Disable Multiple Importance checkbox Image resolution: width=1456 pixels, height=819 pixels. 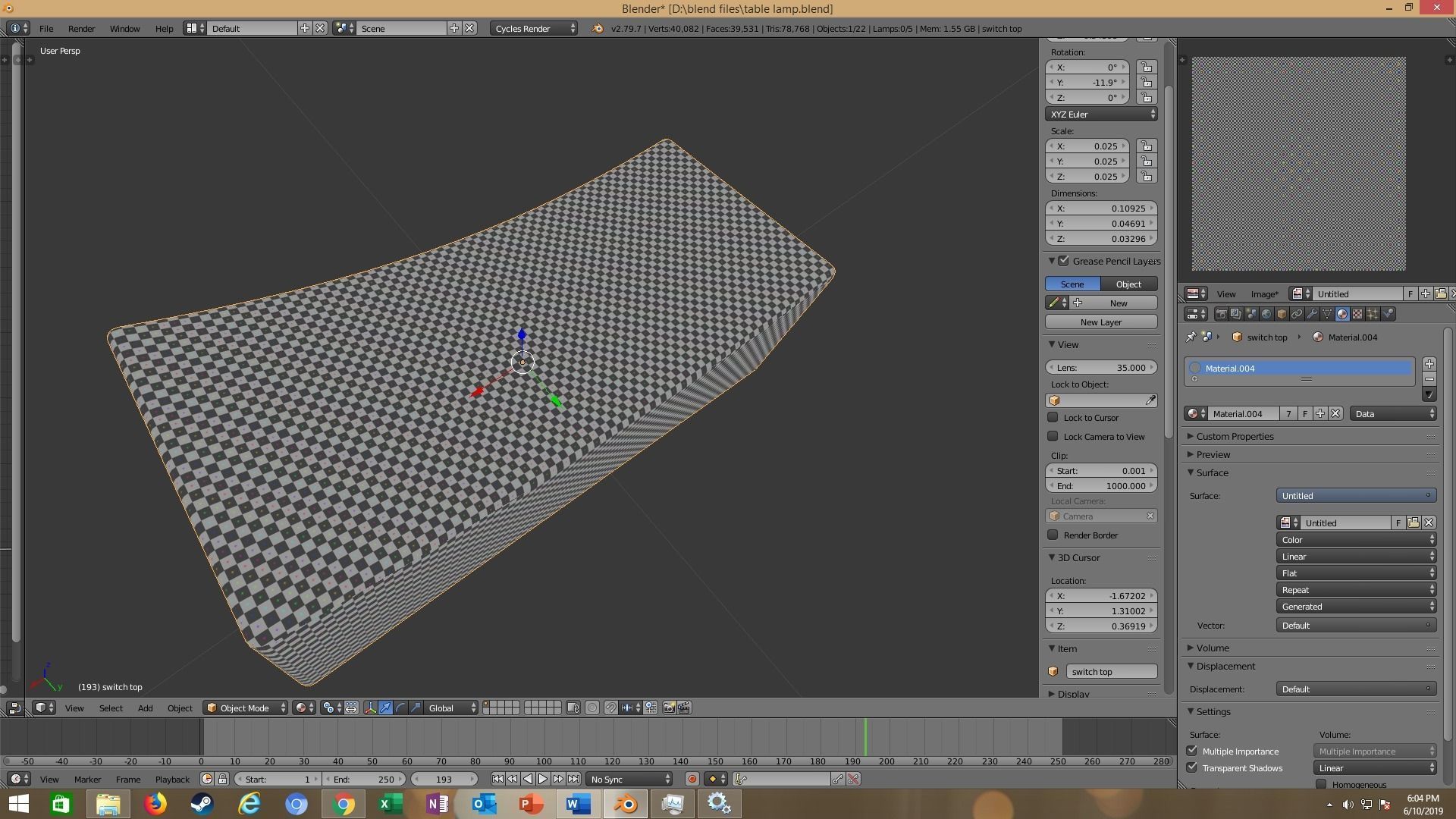1192,751
